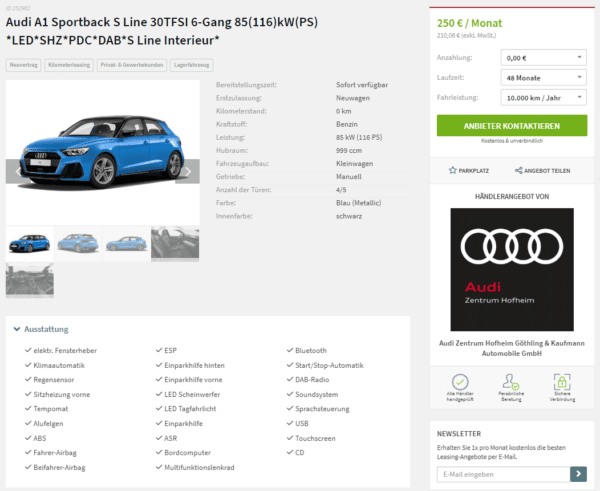
Task: Select the dashboard interior thumbnail
Action: coord(29,280)
